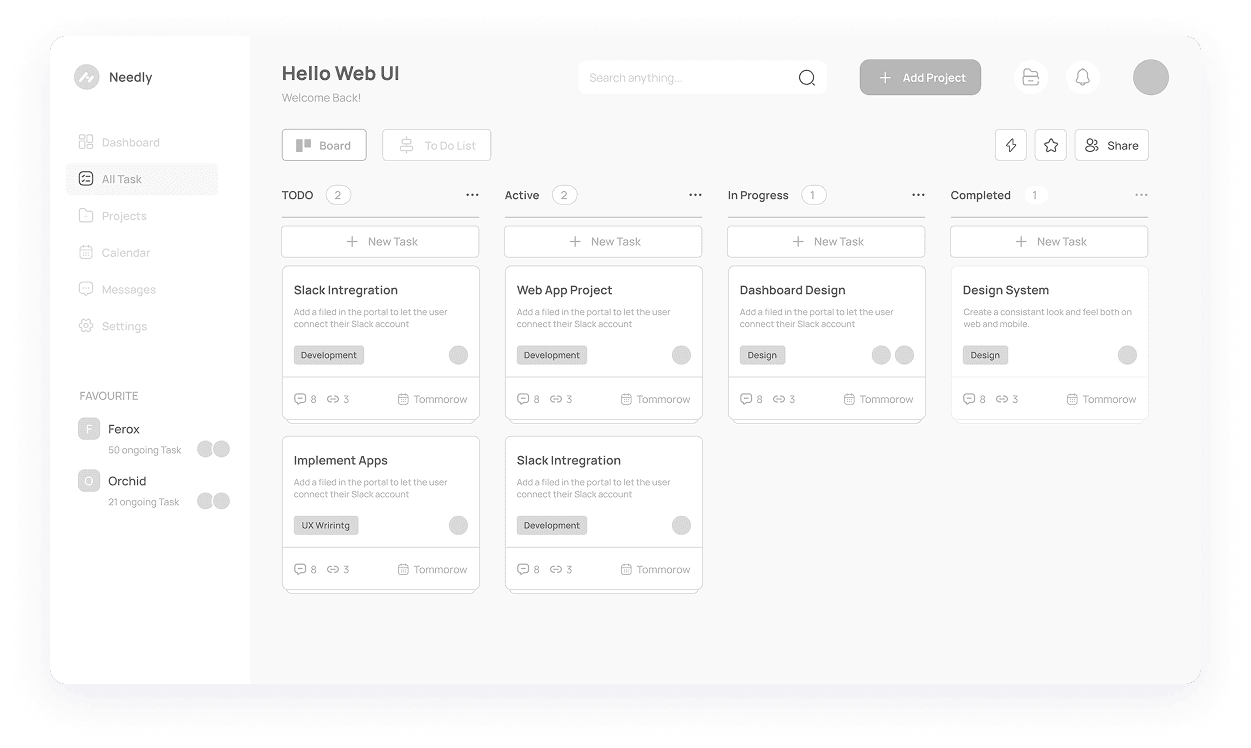Click the Needly logo icon
The width and height of the screenshot is (1251, 748).
tap(87, 77)
